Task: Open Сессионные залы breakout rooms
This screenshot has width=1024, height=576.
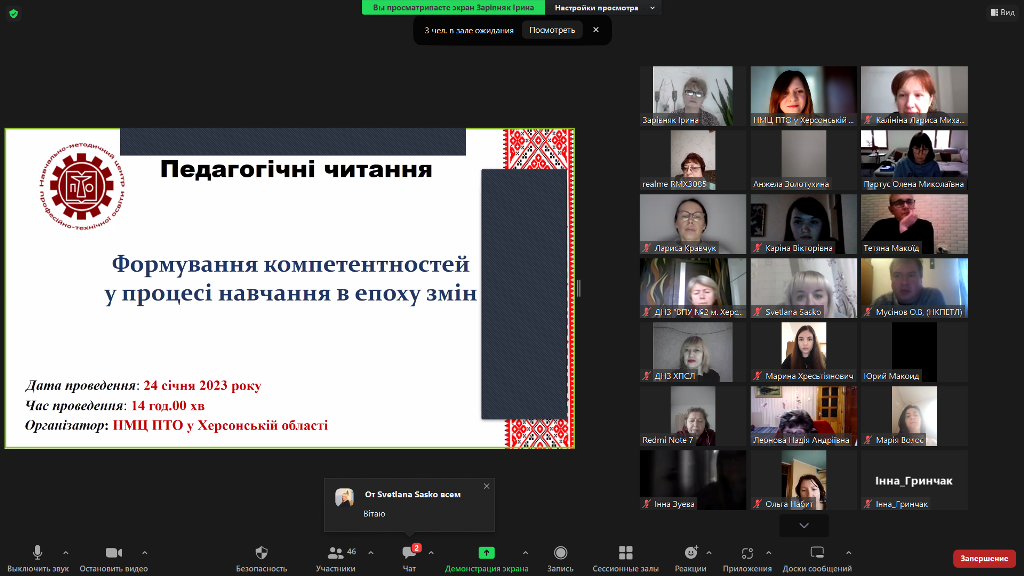Action: (625, 553)
